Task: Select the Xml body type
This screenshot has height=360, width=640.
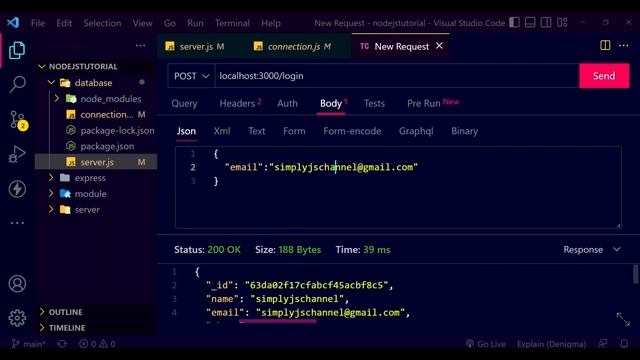Action: (x=222, y=131)
